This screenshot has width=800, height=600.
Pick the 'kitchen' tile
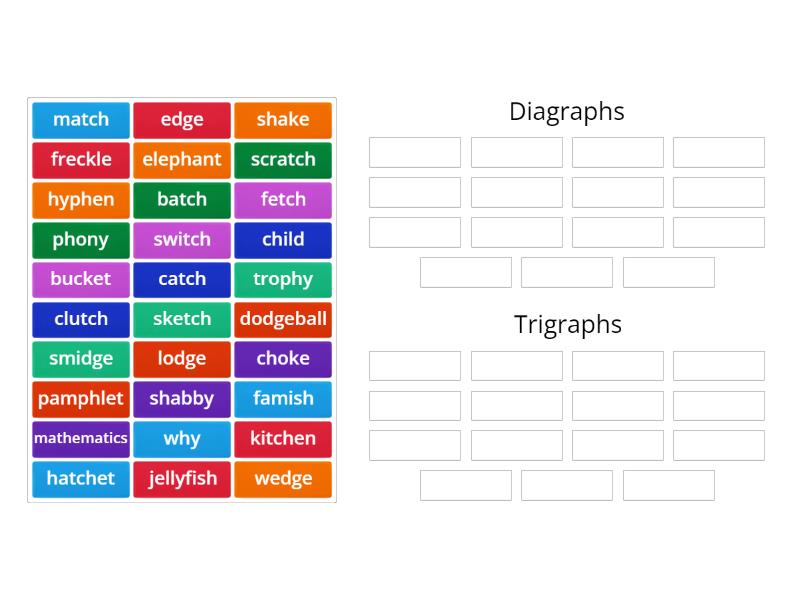(x=283, y=439)
